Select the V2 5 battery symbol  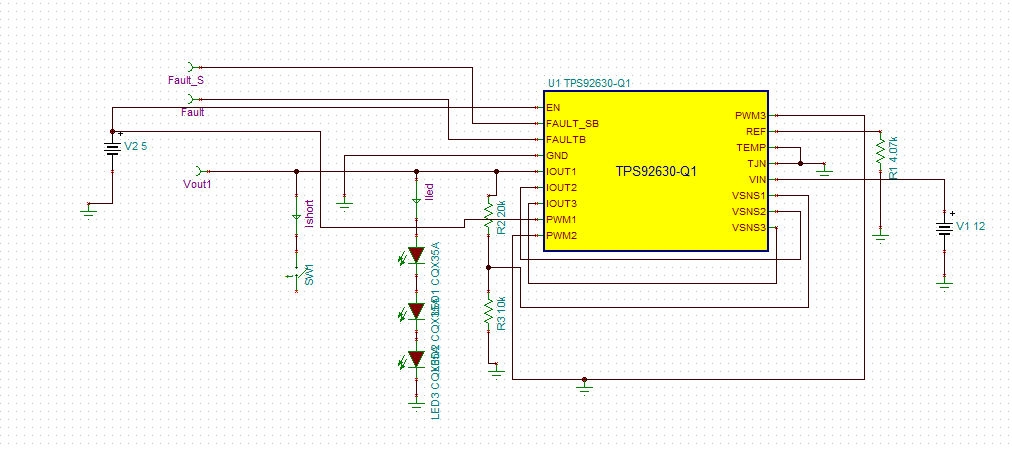[x=112, y=148]
